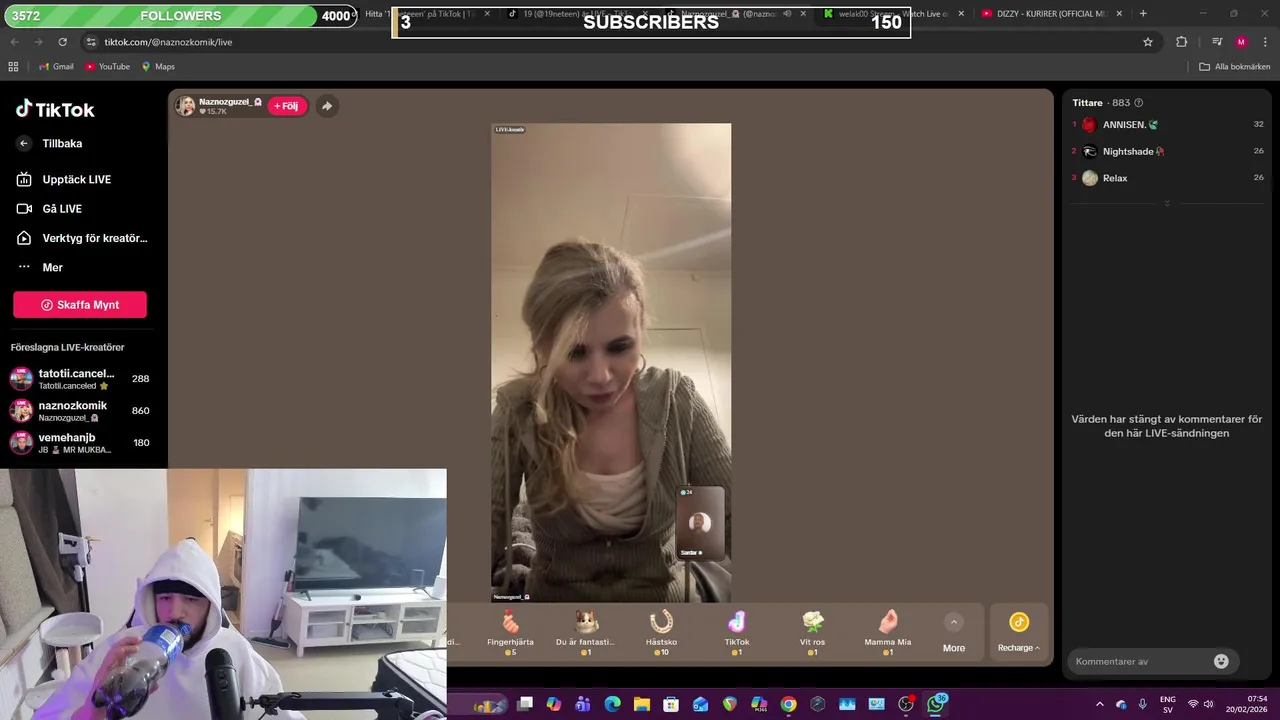Open the Chrome three-dot menu
The image size is (1280, 720).
coord(1266,42)
